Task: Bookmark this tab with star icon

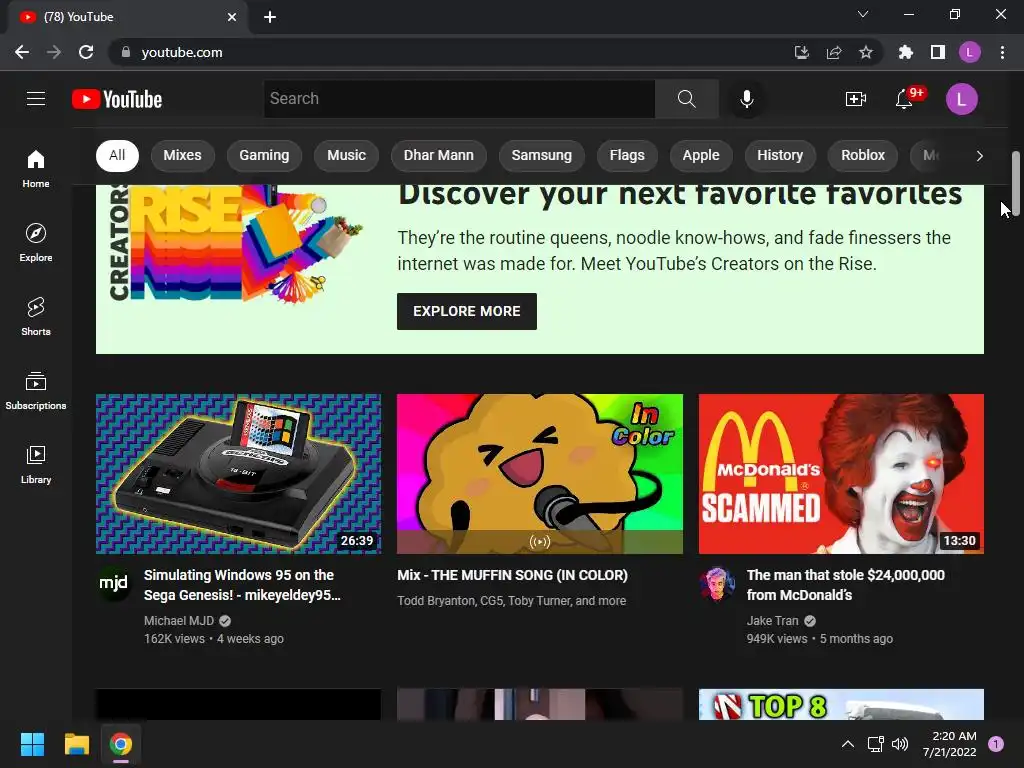Action: 866,52
